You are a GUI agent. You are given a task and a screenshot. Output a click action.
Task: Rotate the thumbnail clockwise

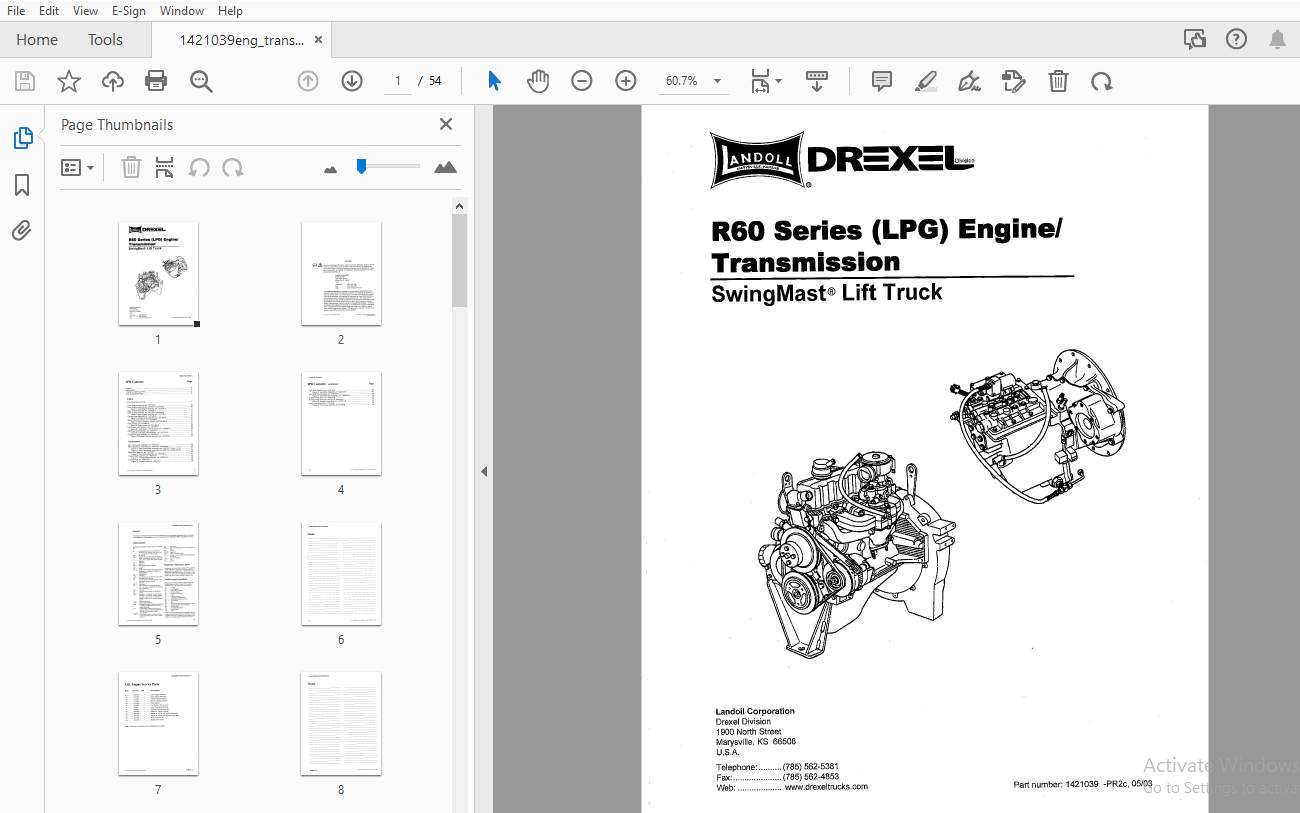coord(233,167)
